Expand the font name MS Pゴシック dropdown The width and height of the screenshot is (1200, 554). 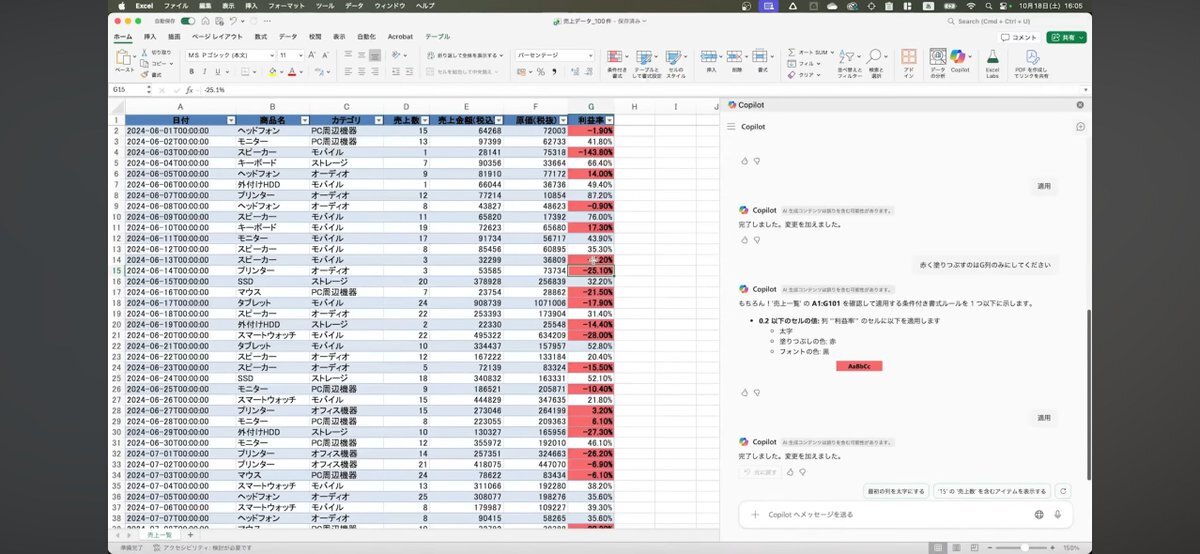(x=271, y=55)
